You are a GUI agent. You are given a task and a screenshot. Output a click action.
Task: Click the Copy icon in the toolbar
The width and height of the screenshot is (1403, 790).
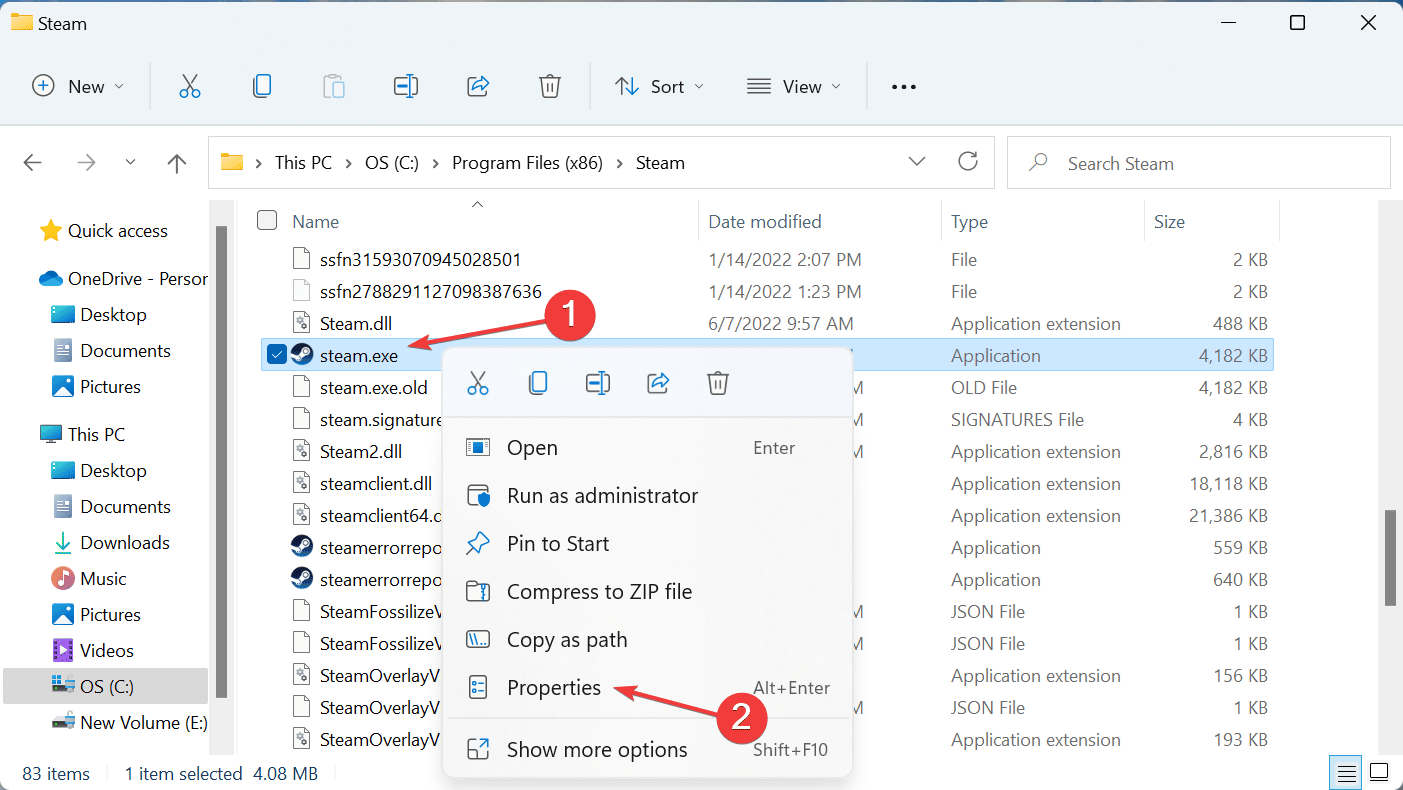coord(262,86)
